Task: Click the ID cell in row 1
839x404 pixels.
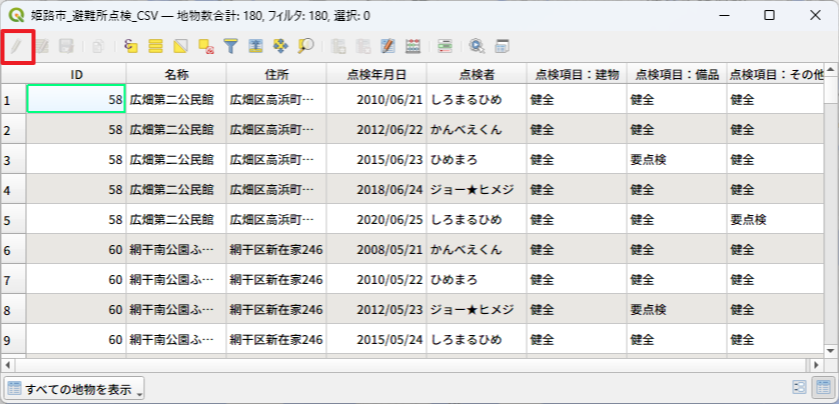Action: point(76,100)
